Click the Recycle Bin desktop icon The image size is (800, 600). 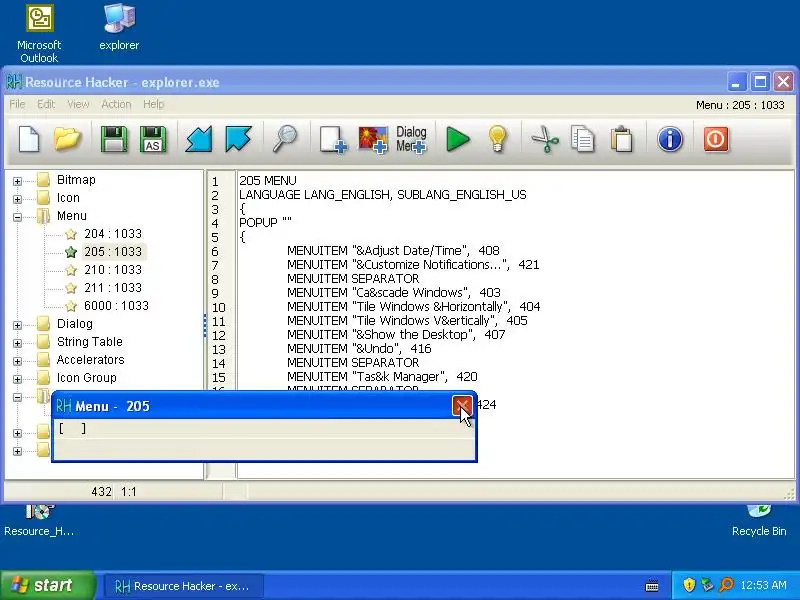(x=759, y=520)
